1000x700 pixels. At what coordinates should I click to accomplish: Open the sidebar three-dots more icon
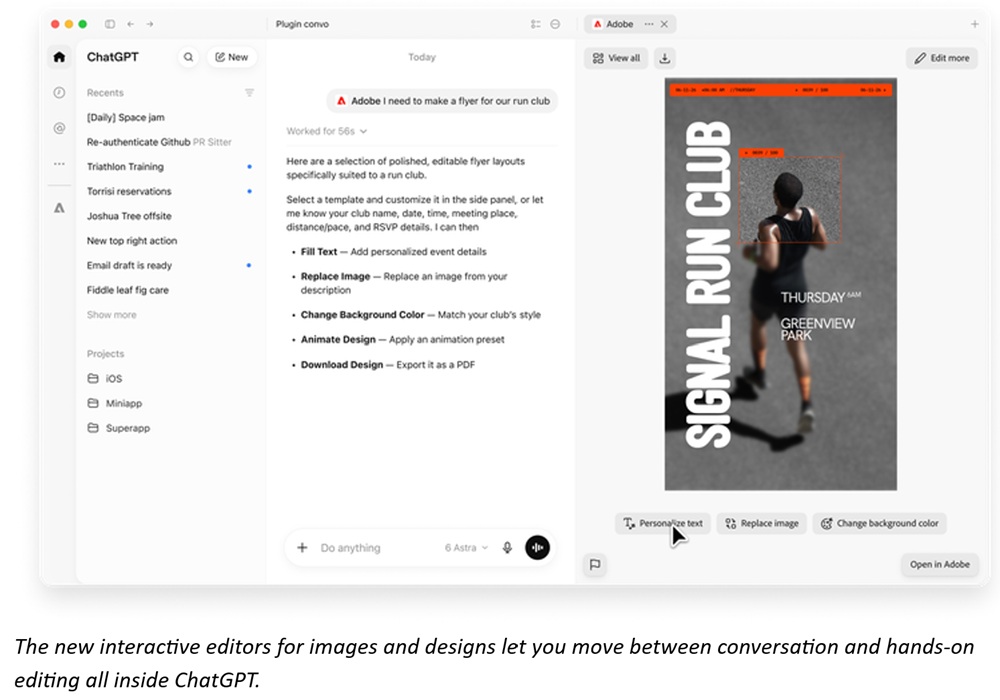pos(59,164)
